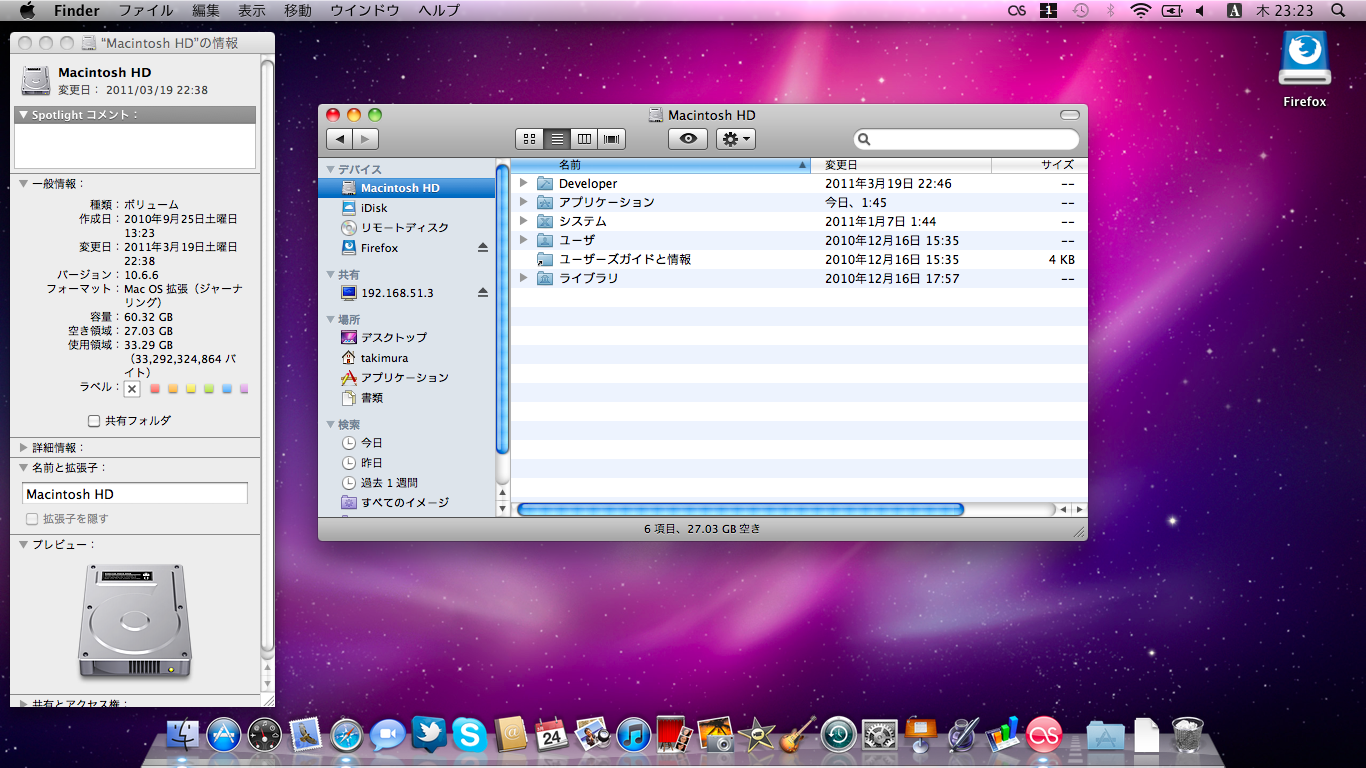Collapse the Spotlight コメント section
The image size is (1366, 768).
point(24,115)
